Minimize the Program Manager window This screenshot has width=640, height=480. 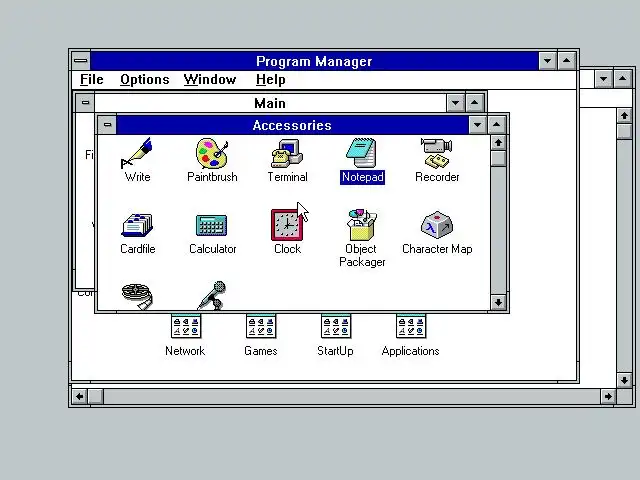pos(547,61)
